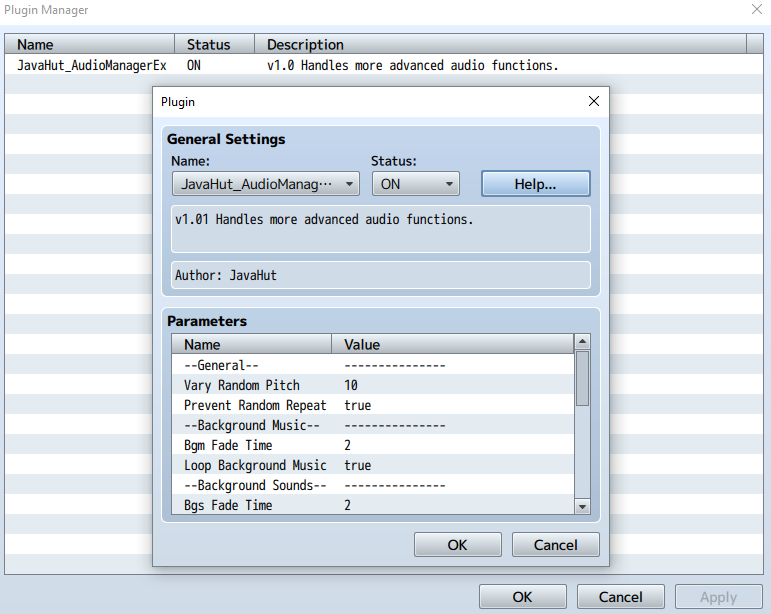Screen dimensions: 771x614
Task: Click the v1.0 description in plugin list
Action: click(x=413, y=65)
